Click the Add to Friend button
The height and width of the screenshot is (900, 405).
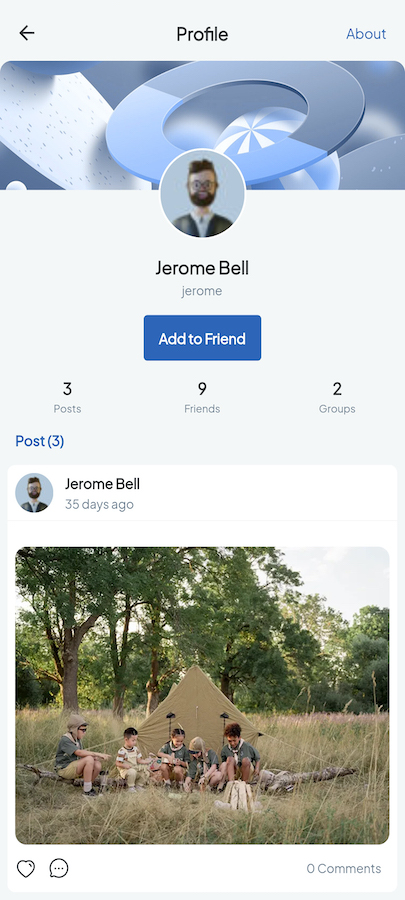[202, 338]
